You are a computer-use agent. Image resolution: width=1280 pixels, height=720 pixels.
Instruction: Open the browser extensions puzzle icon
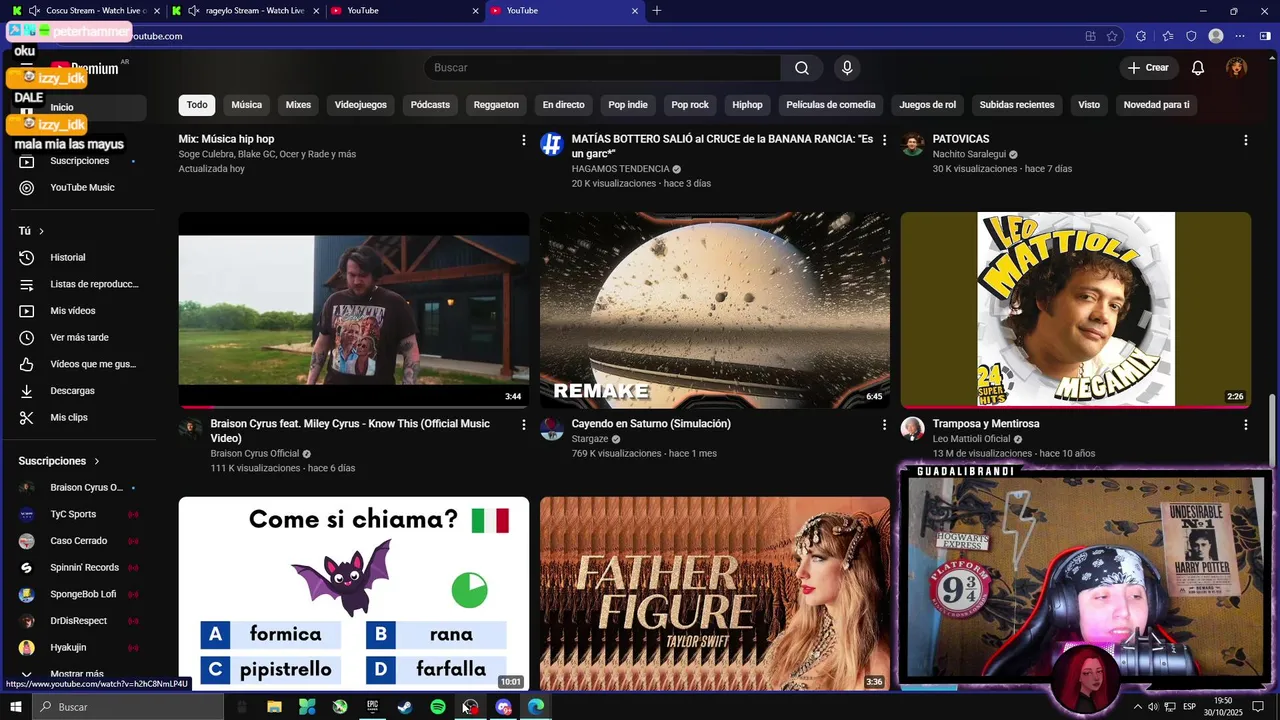point(1141,36)
